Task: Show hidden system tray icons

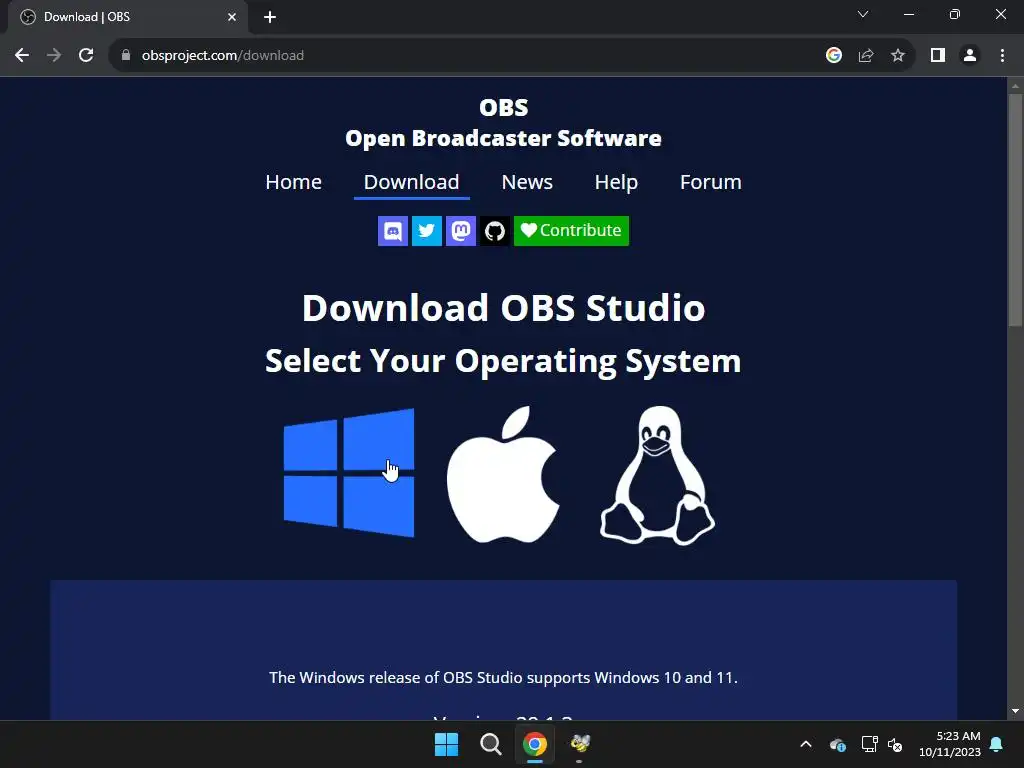Action: (x=806, y=744)
